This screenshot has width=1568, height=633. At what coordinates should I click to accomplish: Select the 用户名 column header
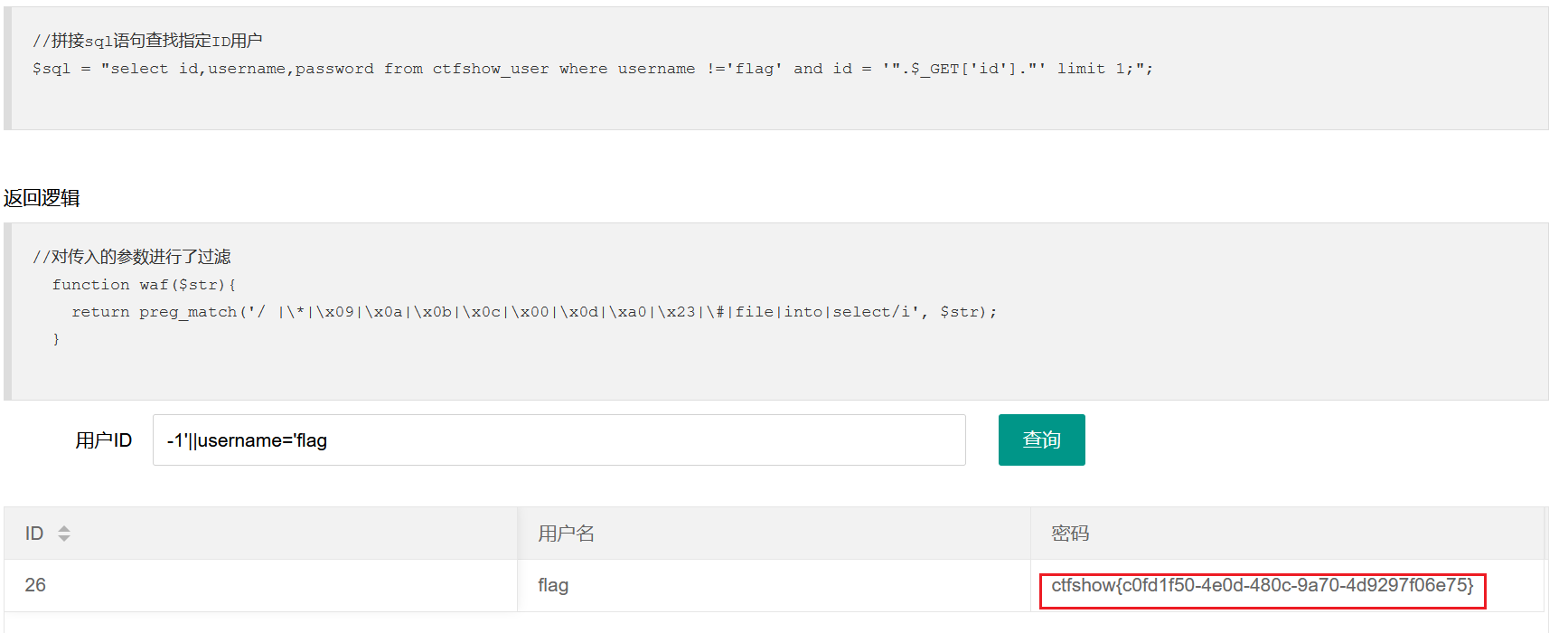pos(566,534)
